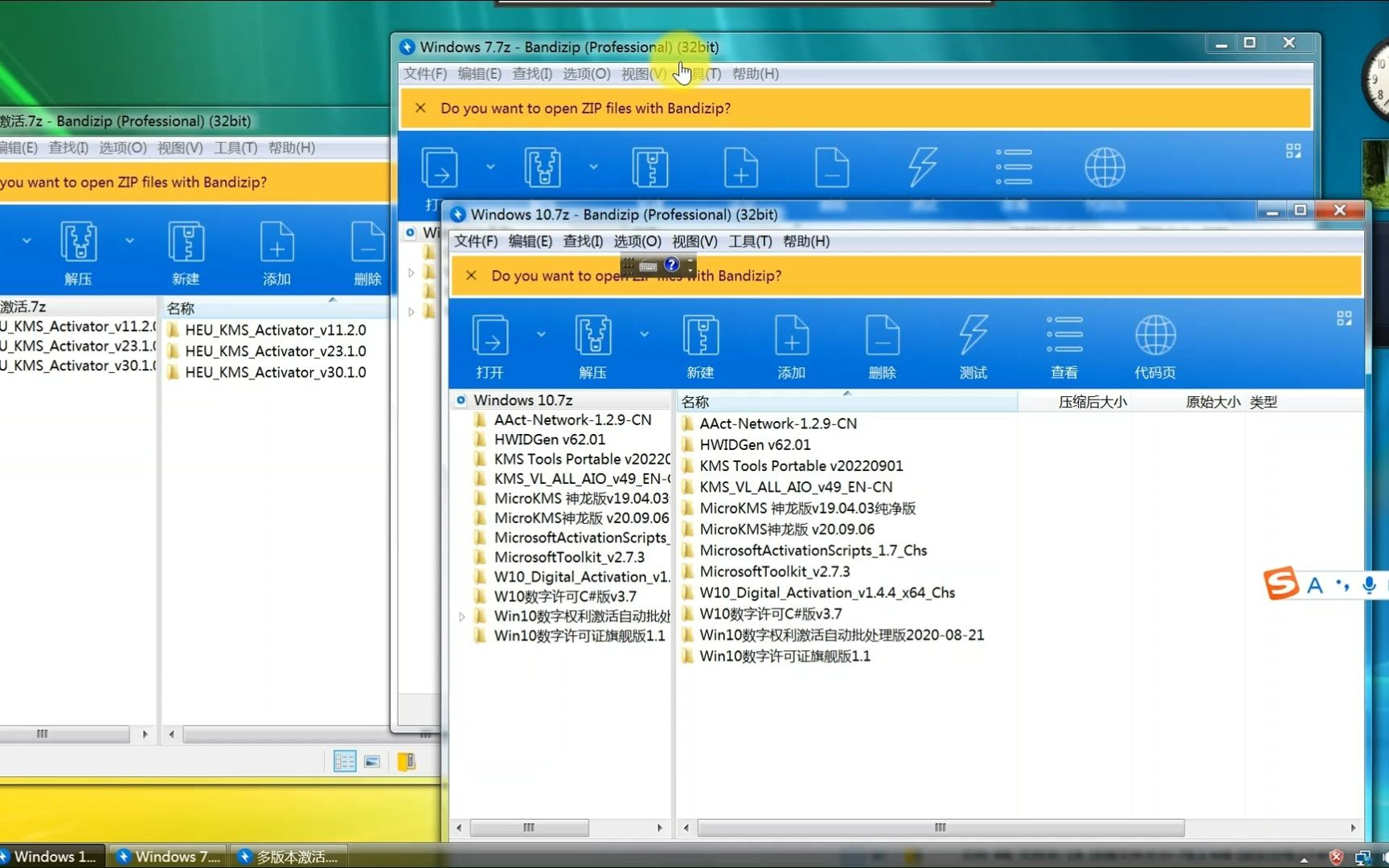
Task: Sort by 类型 column header
Action: point(1302,401)
